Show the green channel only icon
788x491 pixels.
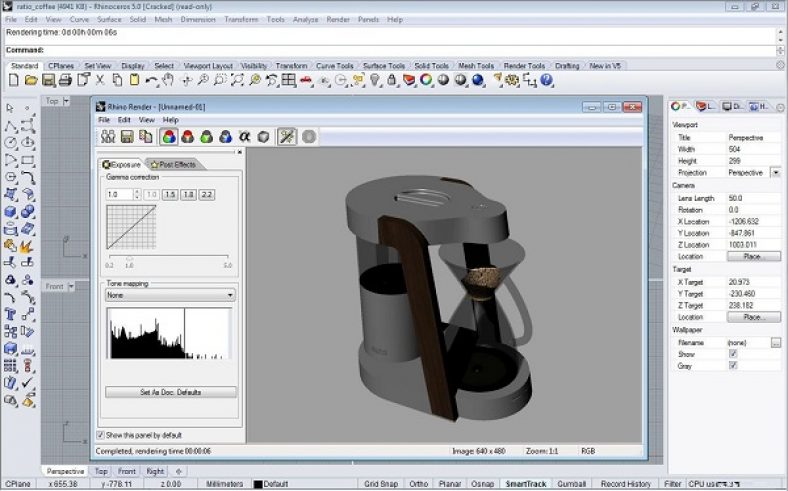tap(206, 137)
